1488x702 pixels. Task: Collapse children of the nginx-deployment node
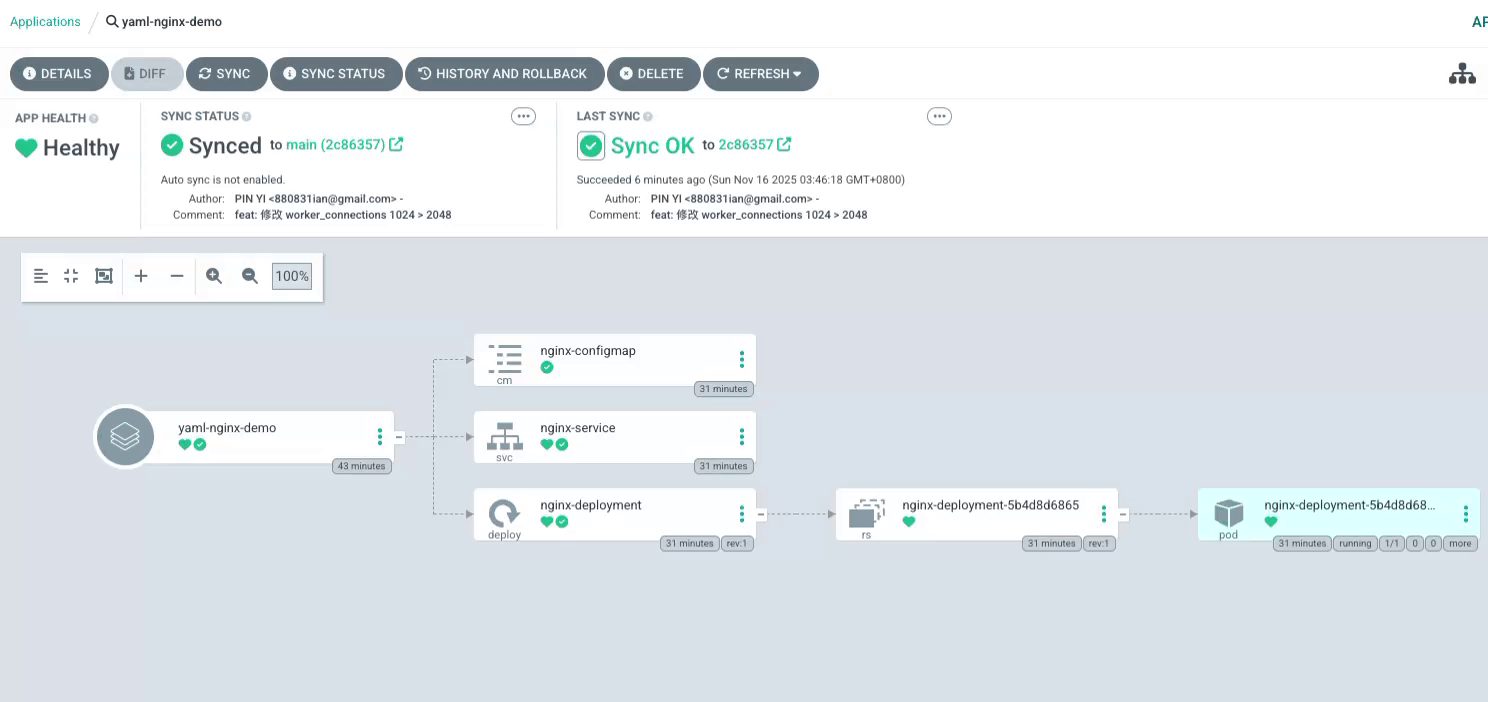click(x=761, y=514)
